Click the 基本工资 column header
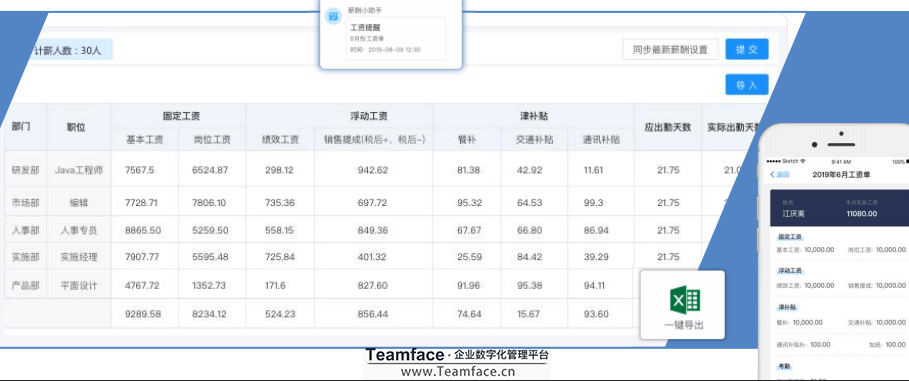This screenshot has width=909, height=381. [x=145, y=140]
